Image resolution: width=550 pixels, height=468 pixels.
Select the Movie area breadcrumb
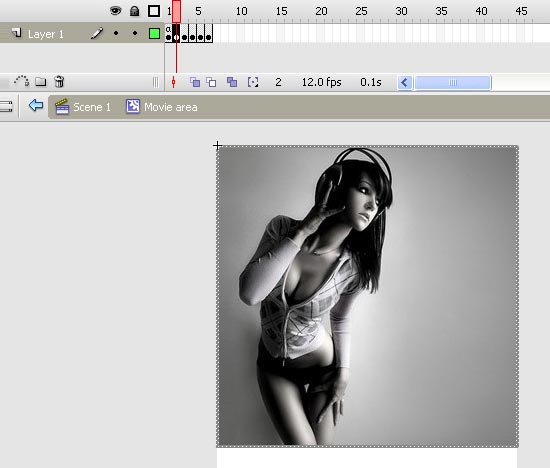(x=170, y=107)
